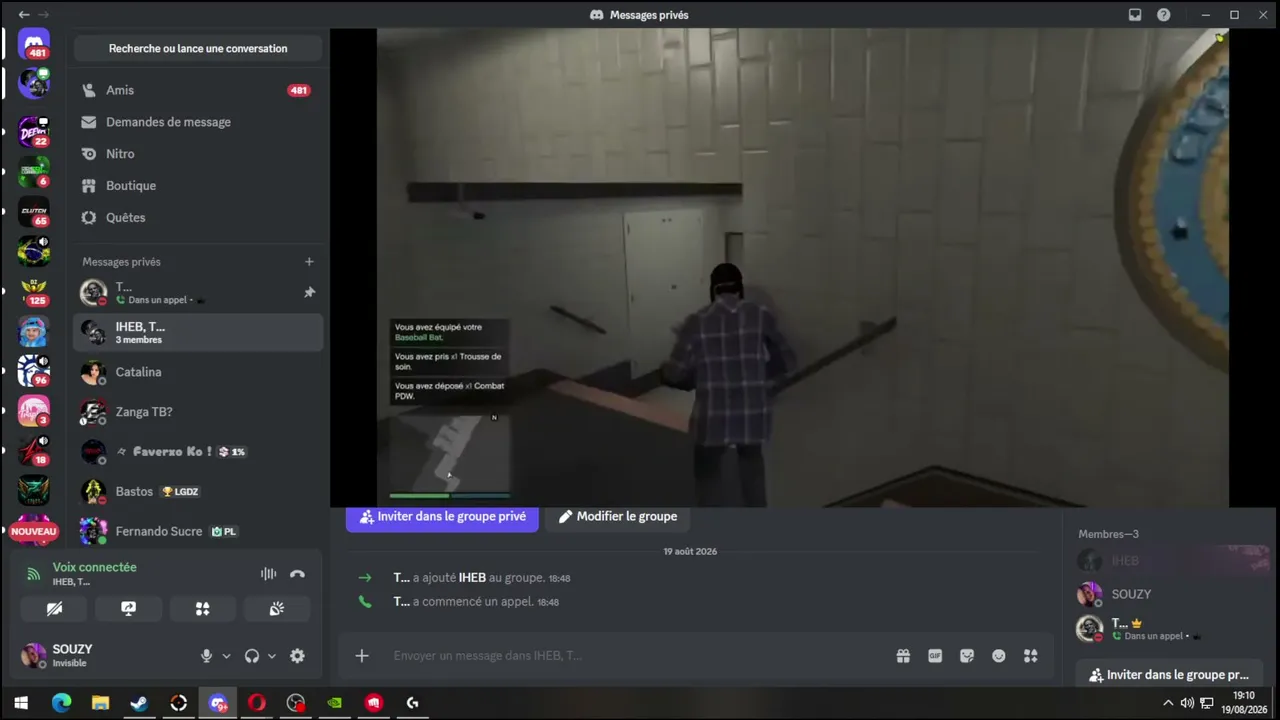Jump to new servers with NOUVEAU badge

point(34,531)
